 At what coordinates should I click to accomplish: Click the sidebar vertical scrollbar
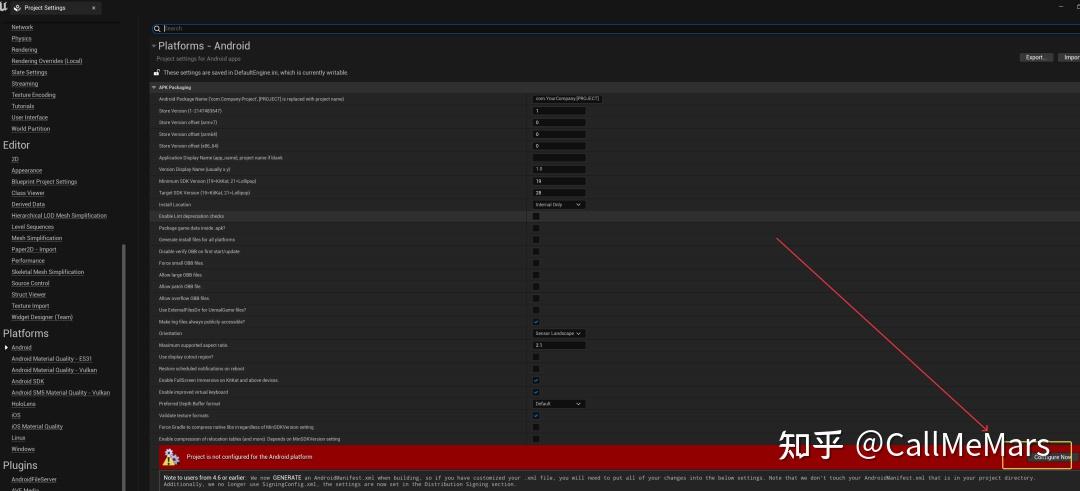[124, 368]
